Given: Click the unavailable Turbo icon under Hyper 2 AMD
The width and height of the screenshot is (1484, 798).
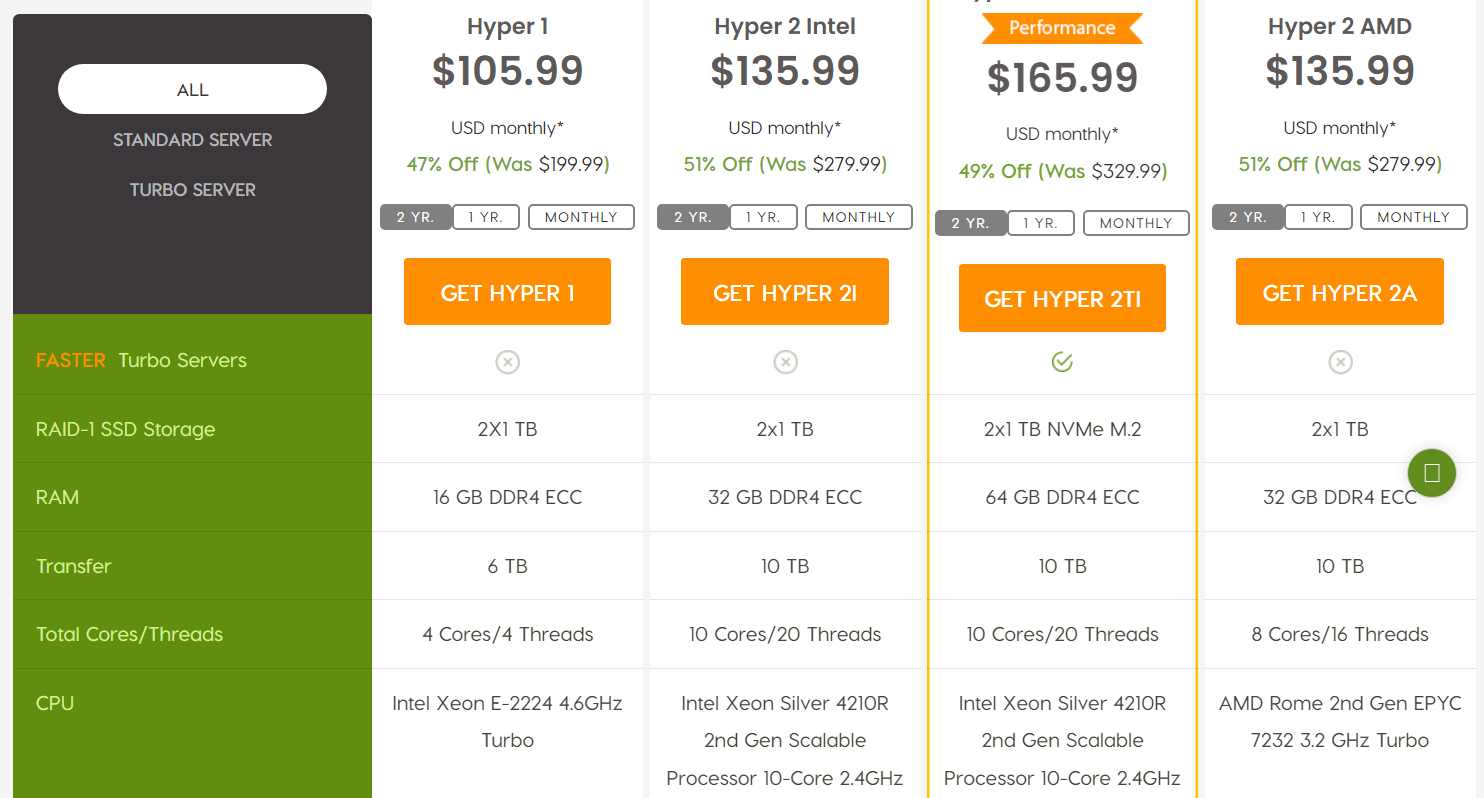Looking at the screenshot, I should [x=1340, y=362].
